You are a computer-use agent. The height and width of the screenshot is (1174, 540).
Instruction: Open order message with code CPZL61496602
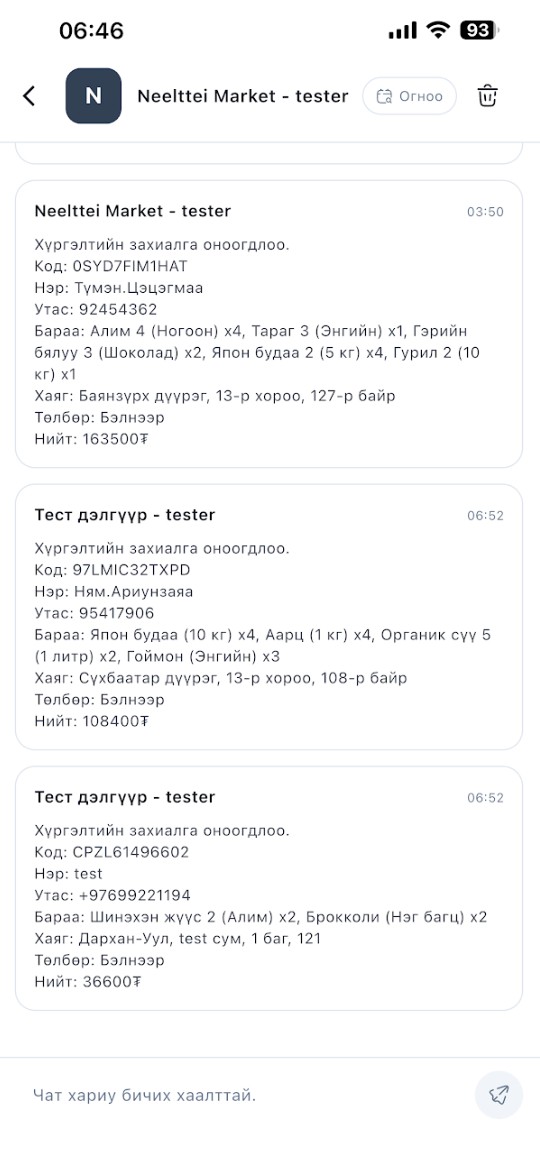click(x=269, y=888)
